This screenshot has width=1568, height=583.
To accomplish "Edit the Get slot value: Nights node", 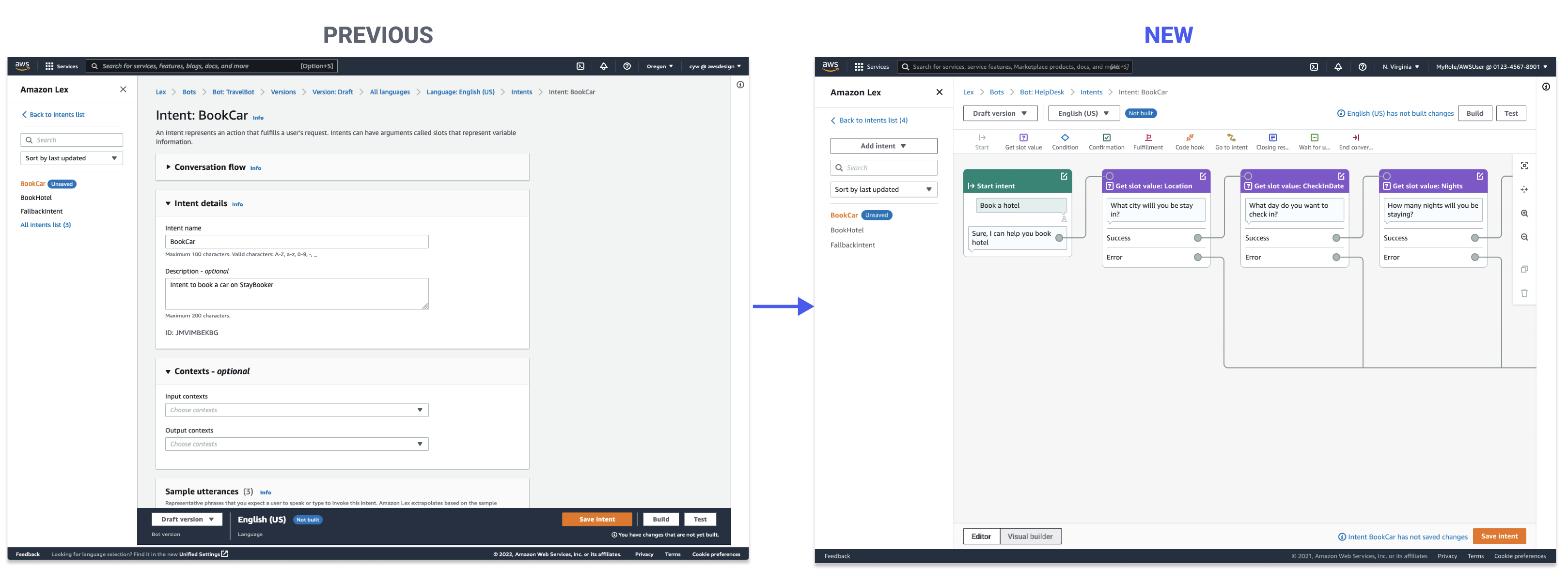I will (x=1480, y=176).
